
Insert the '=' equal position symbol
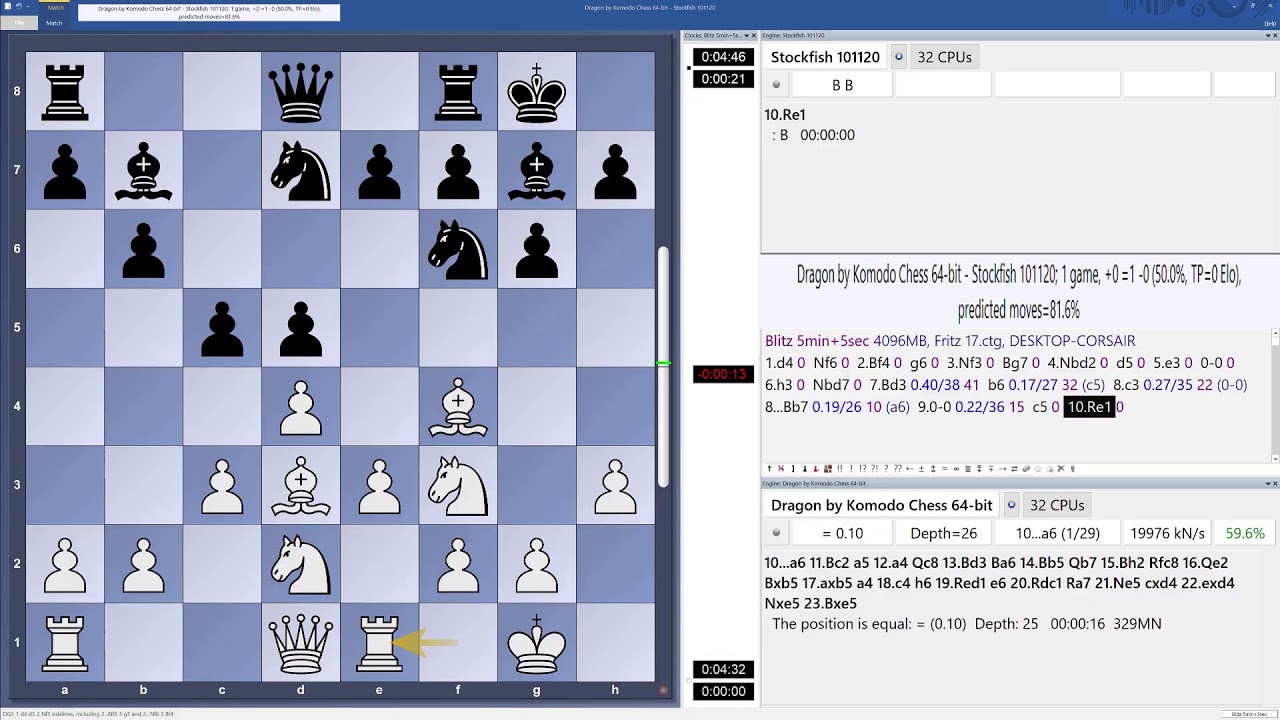[x=944, y=468]
